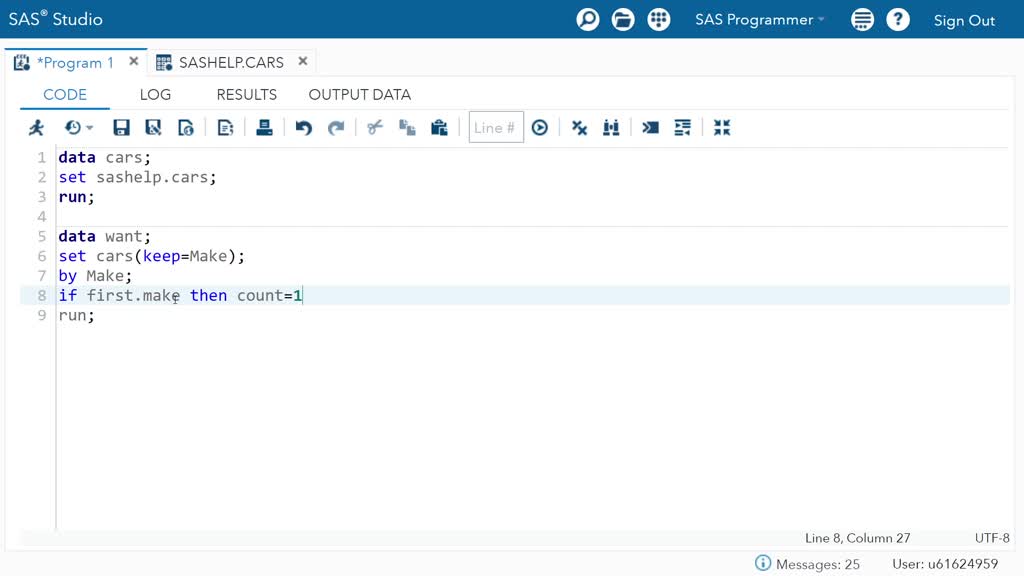Click Sign Out in the top bar

(964, 20)
